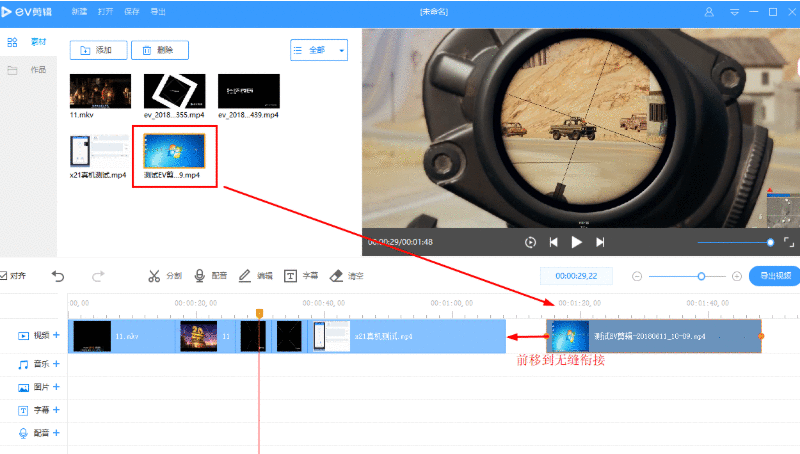This screenshot has height=454, width=800.
Task: Click the timeline zoom slider handle
Action: (x=701, y=276)
